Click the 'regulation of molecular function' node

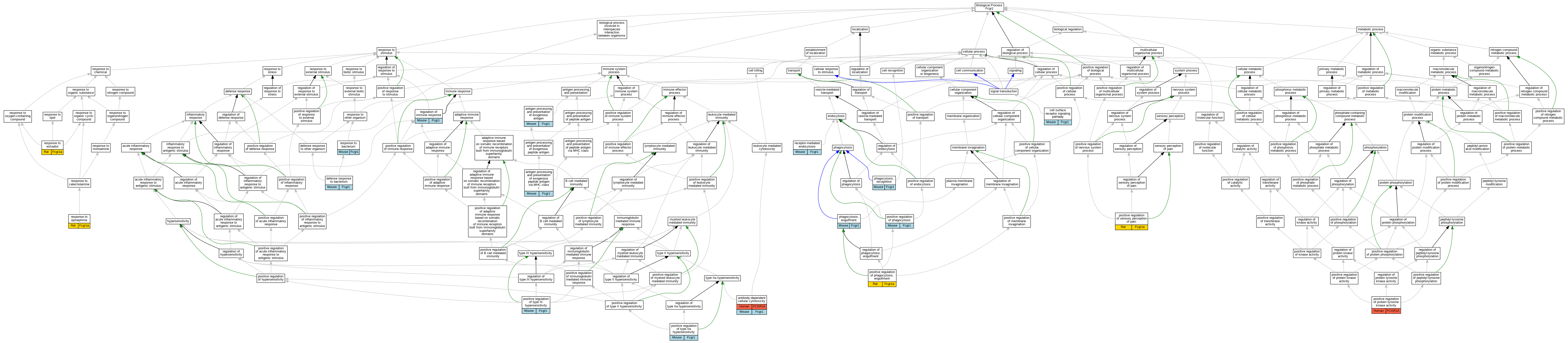click(x=1209, y=116)
